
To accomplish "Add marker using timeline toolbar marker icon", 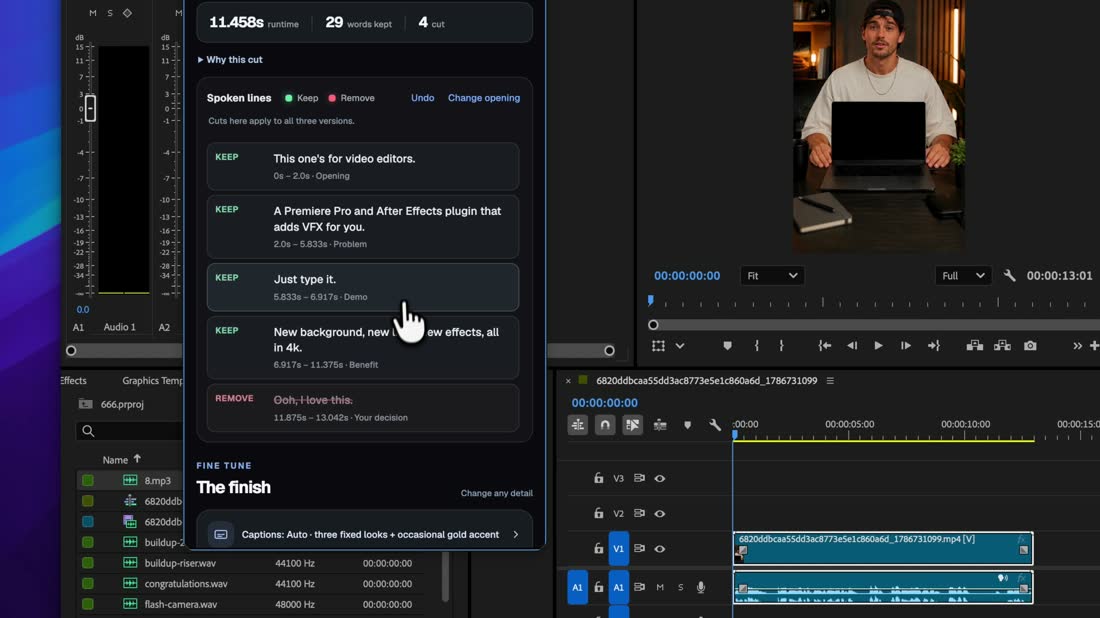I will coord(687,425).
